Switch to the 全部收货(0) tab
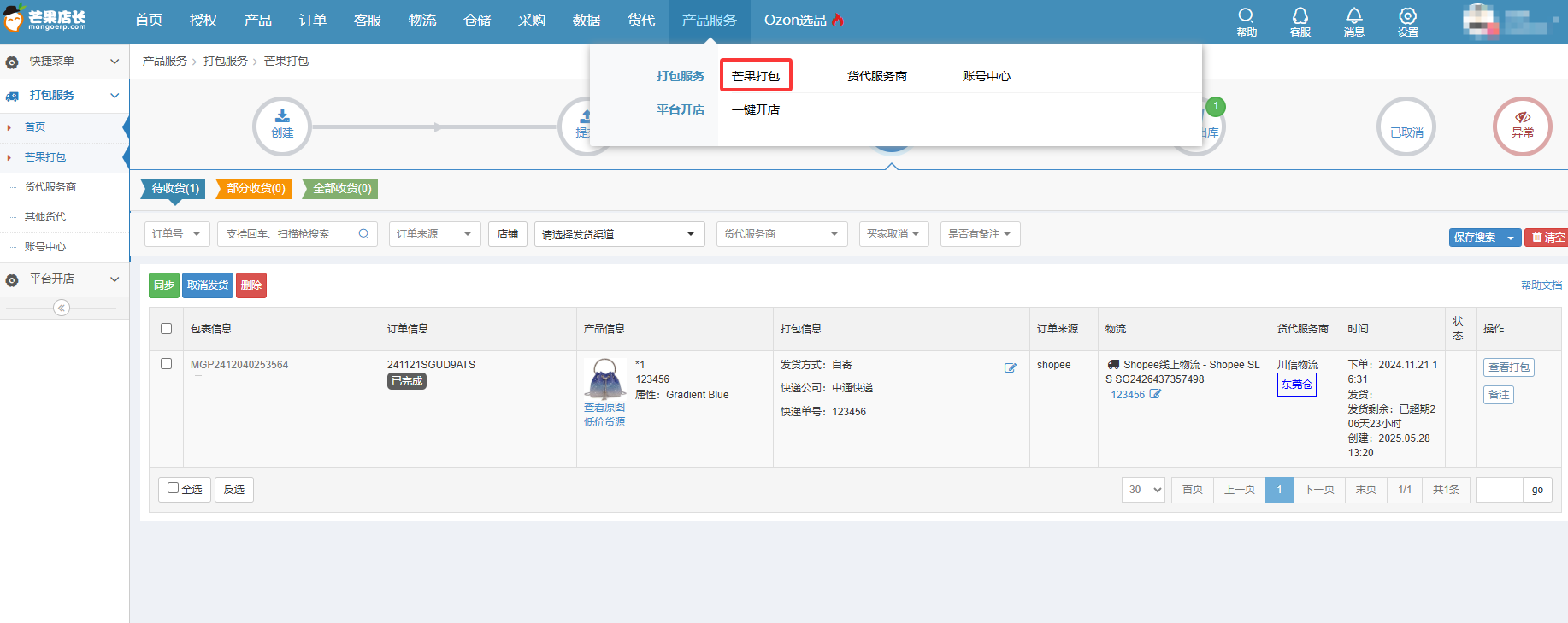Image resolution: width=1568 pixels, height=623 pixels. [x=340, y=189]
